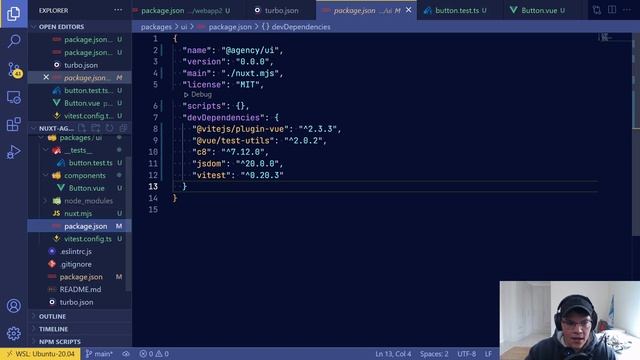
Task: Click the New File icon in NUXT-AG header
Action: pyautogui.click(x=82, y=128)
